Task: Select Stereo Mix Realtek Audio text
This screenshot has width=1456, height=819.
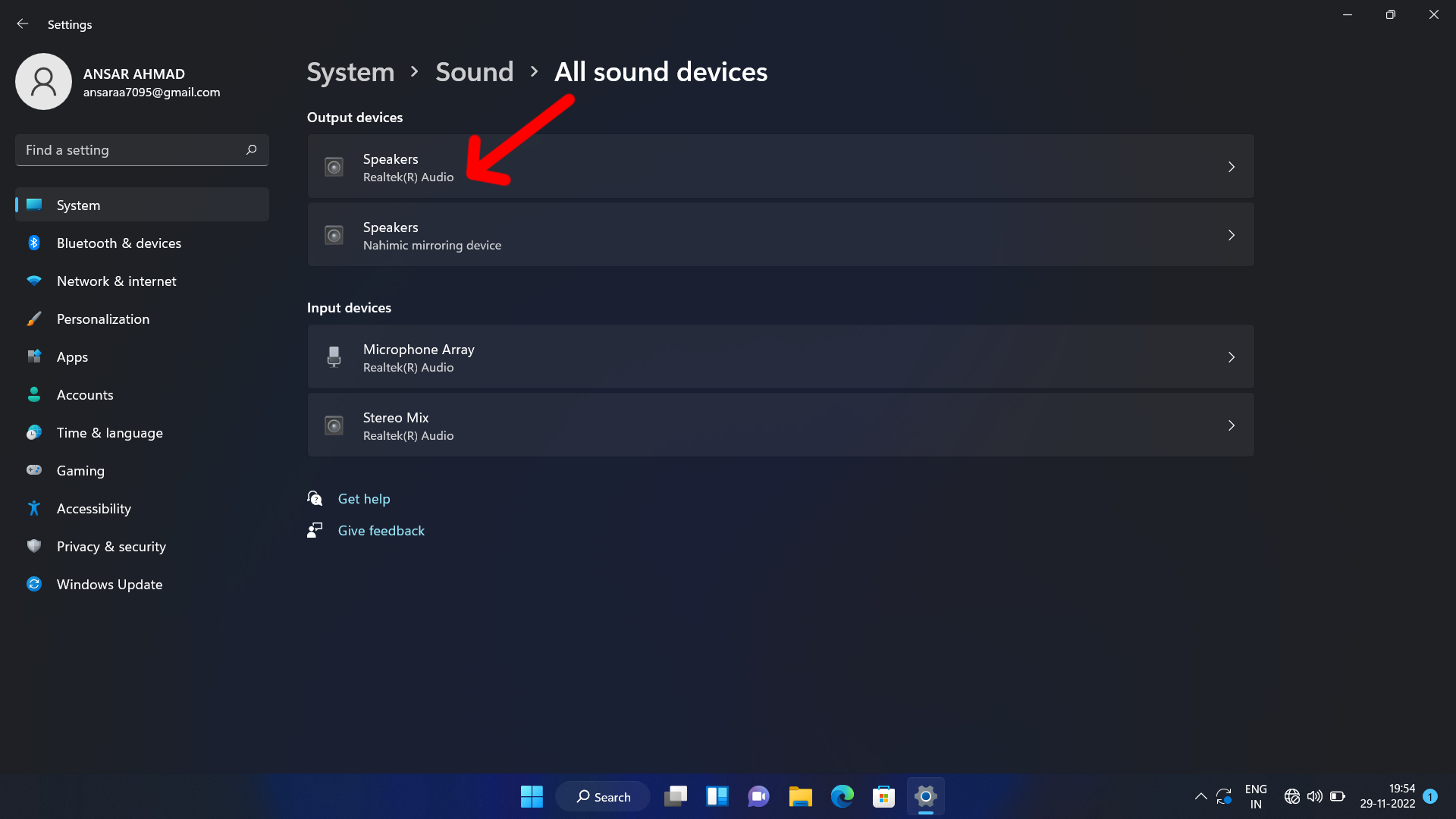Action: [x=408, y=426]
